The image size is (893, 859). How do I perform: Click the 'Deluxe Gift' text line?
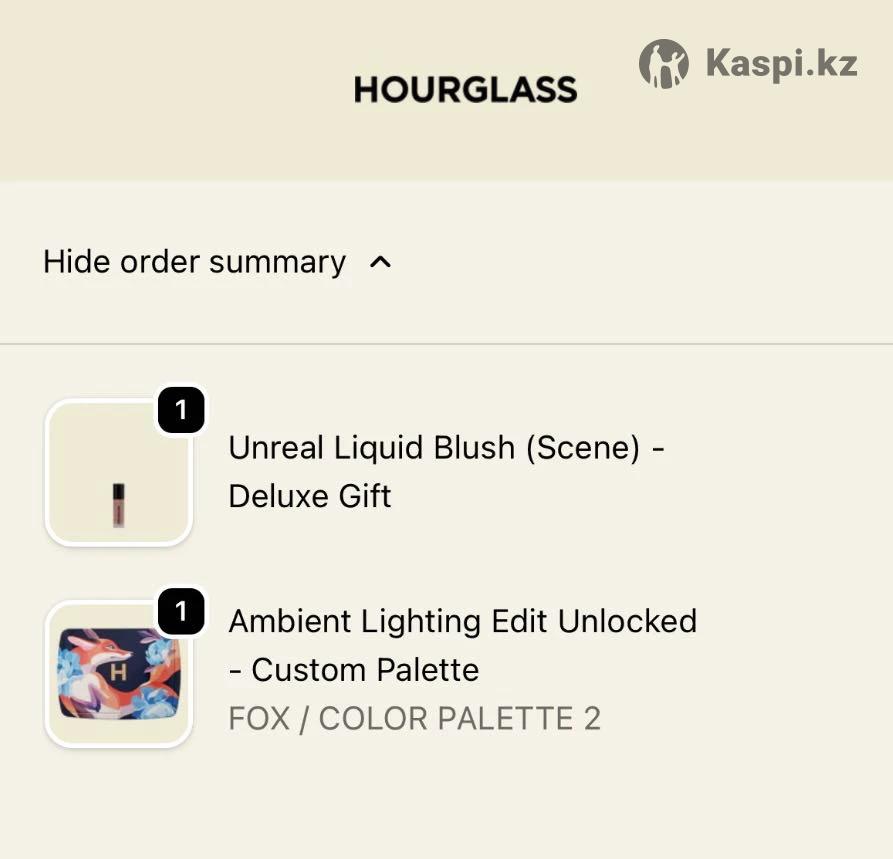tap(310, 496)
